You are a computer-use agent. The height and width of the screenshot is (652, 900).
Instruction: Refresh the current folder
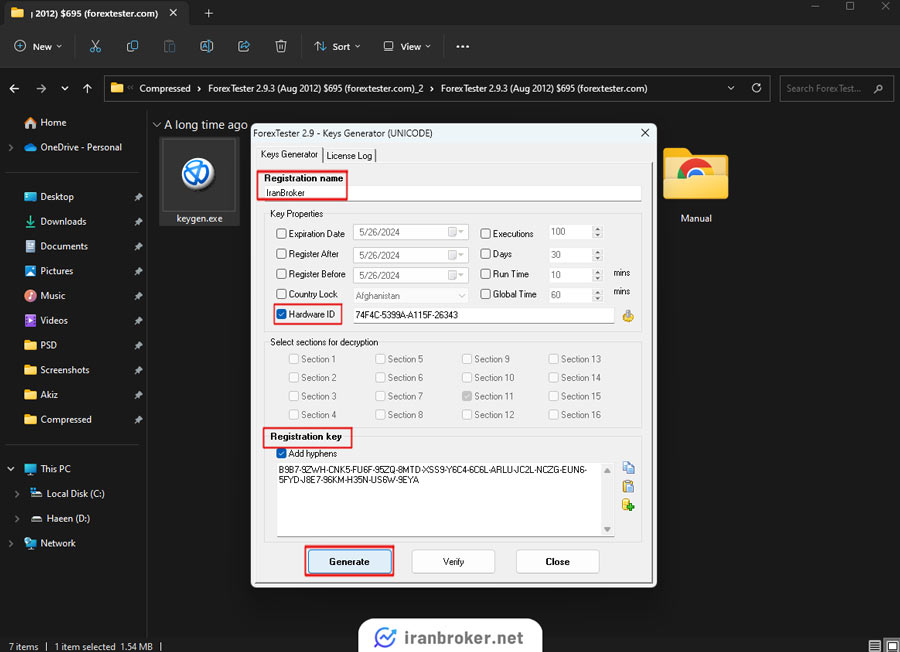757,88
